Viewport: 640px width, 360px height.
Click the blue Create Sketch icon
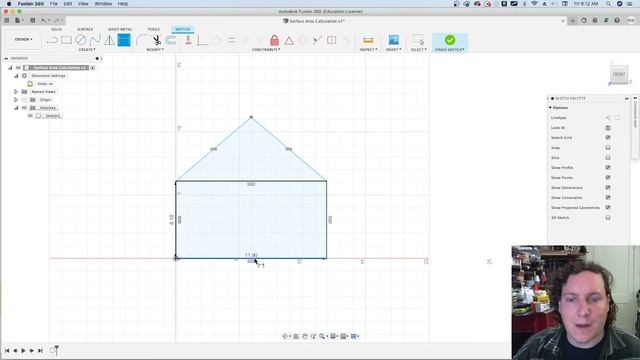coord(124,40)
